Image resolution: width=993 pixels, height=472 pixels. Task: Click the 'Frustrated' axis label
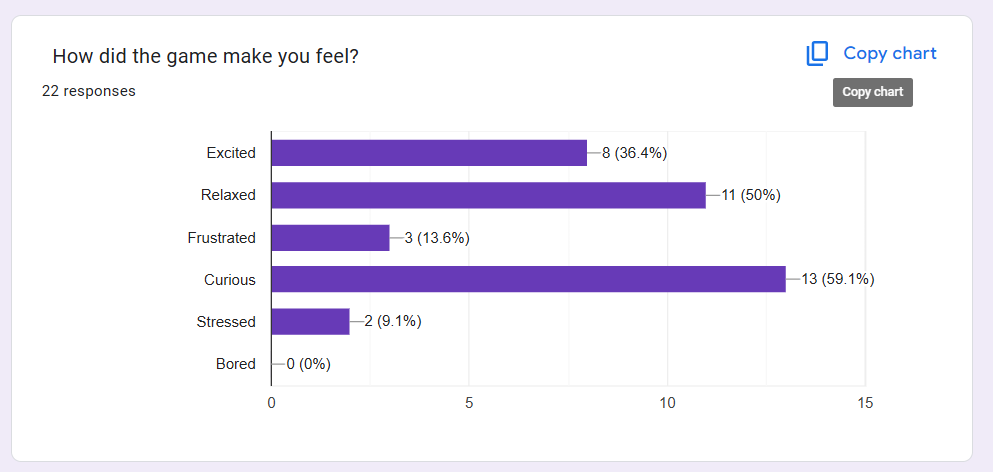[x=221, y=238]
